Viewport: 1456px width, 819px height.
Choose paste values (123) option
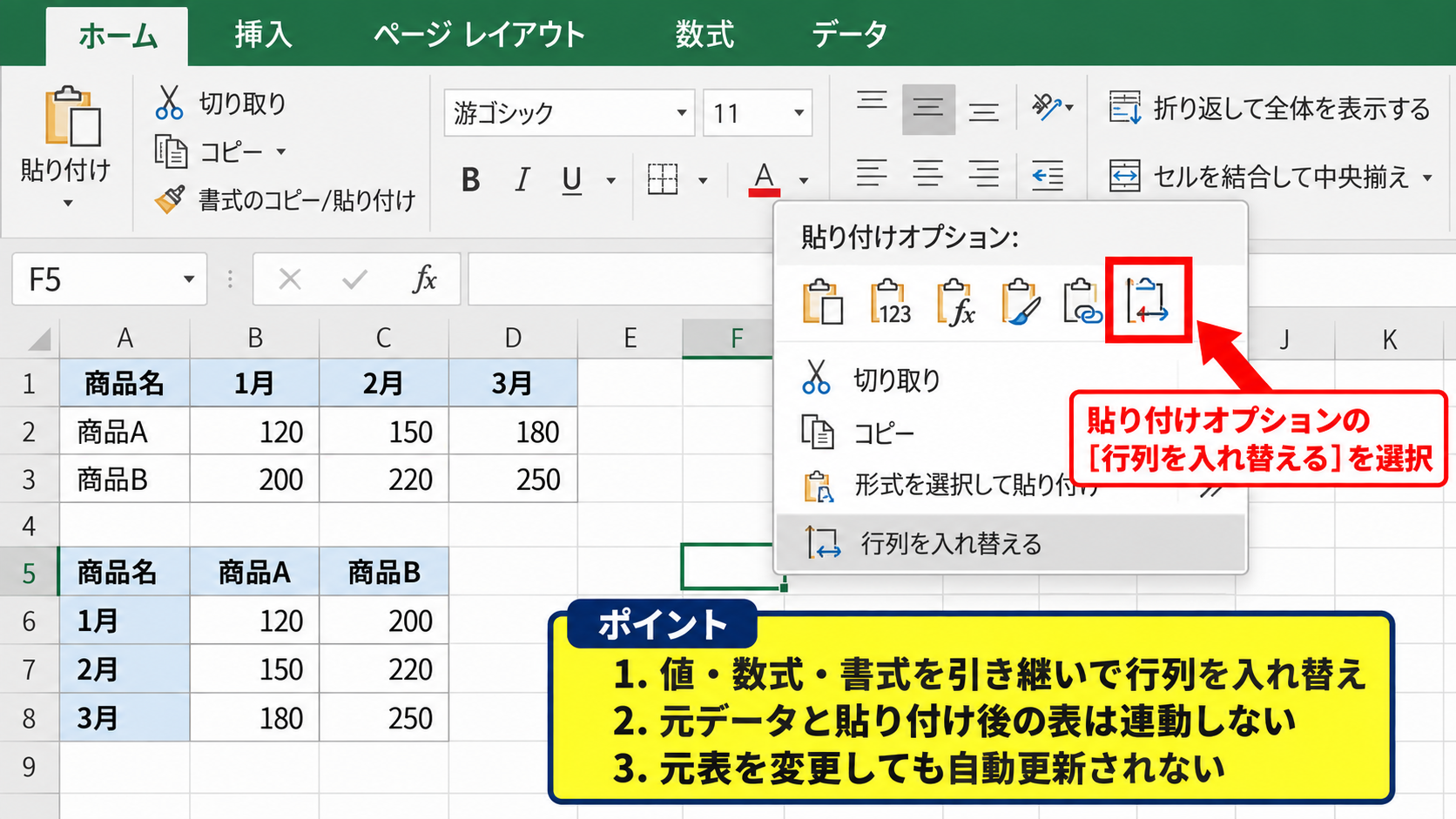click(890, 302)
